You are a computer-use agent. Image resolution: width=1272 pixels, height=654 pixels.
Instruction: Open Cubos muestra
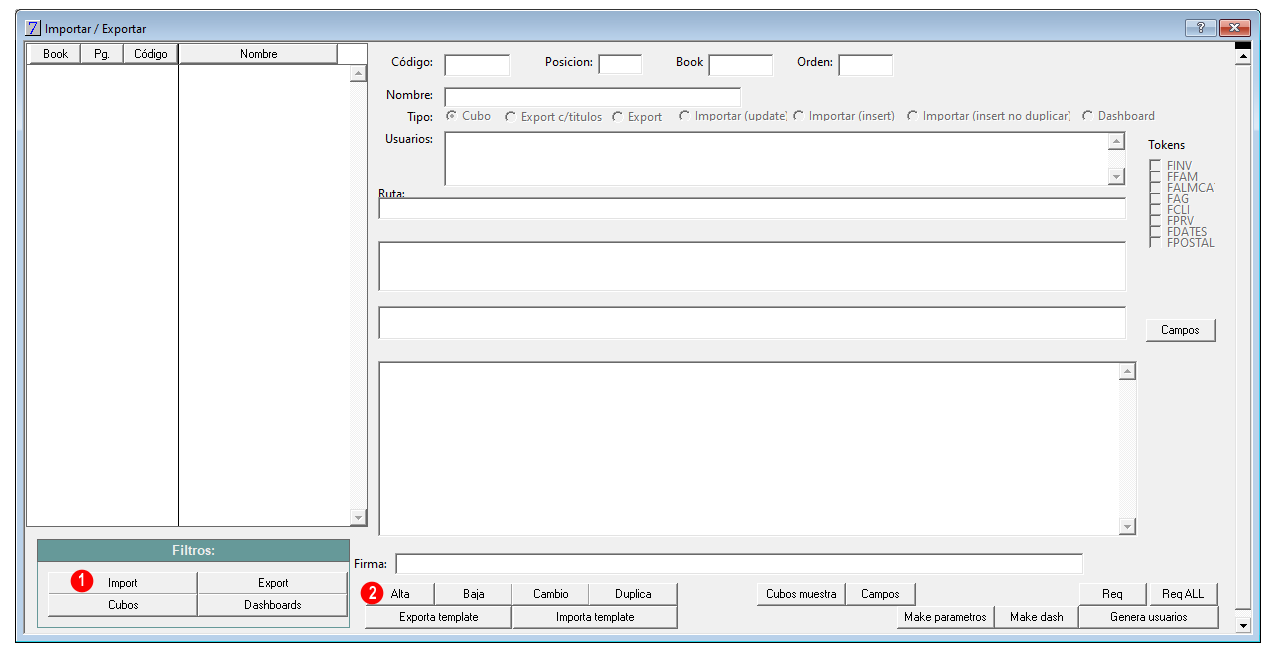(x=801, y=594)
